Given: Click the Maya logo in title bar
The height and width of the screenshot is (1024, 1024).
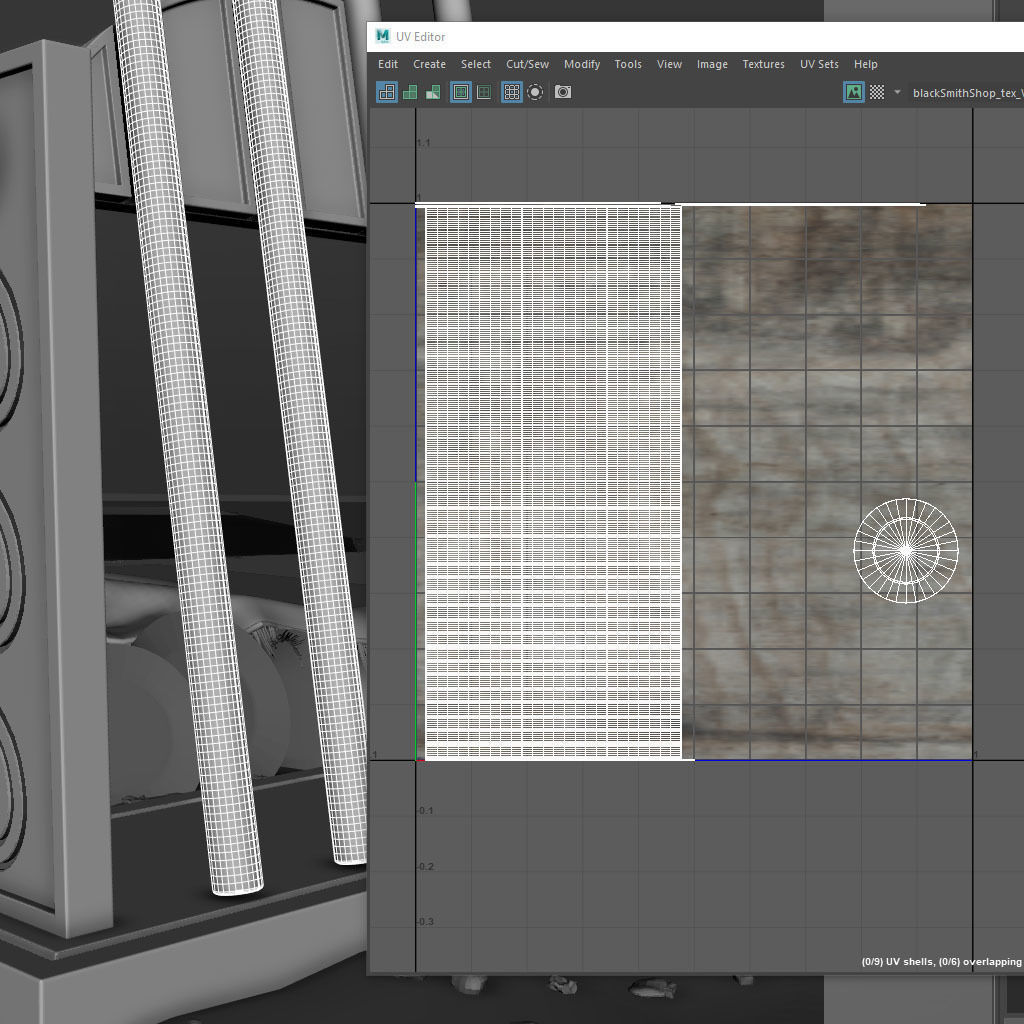Looking at the screenshot, I should click(x=383, y=36).
